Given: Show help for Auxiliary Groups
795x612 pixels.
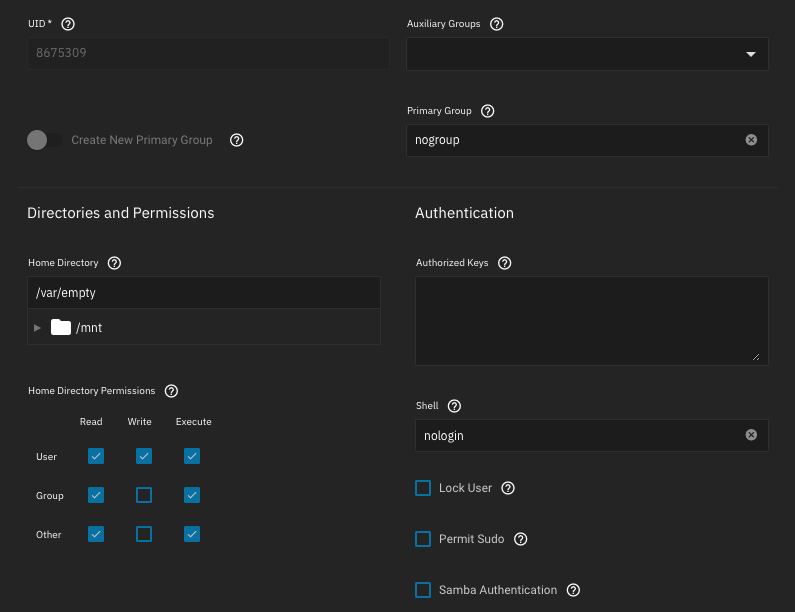Looking at the screenshot, I should coord(497,24).
